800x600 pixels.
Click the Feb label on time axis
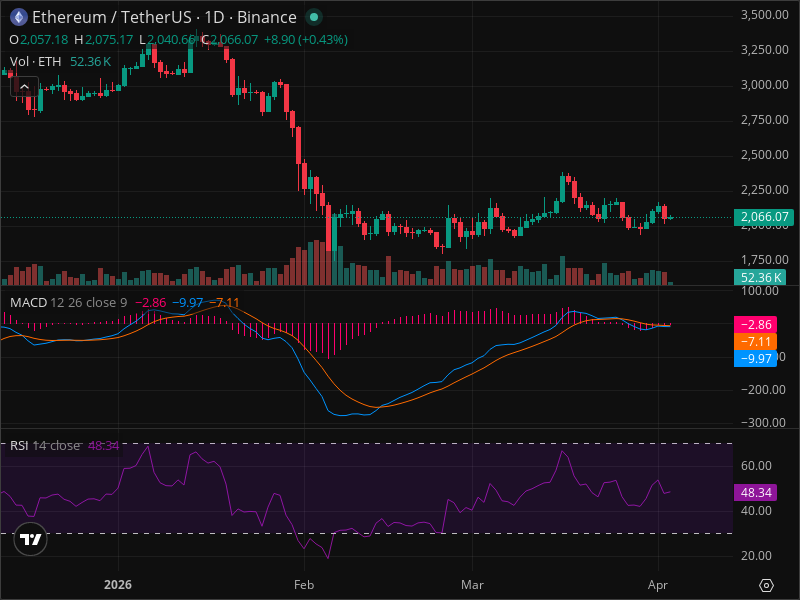[304, 585]
